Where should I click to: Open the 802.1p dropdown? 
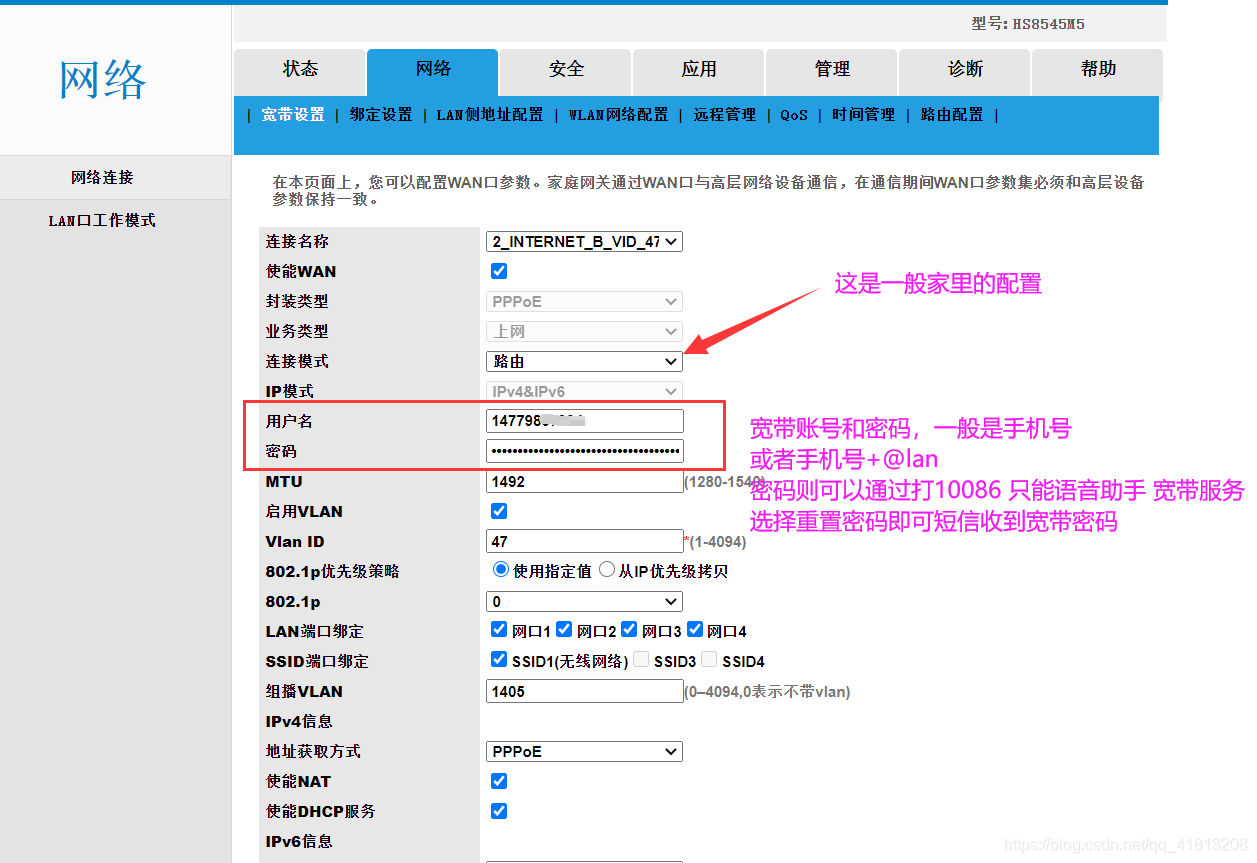tap(585, 601)
